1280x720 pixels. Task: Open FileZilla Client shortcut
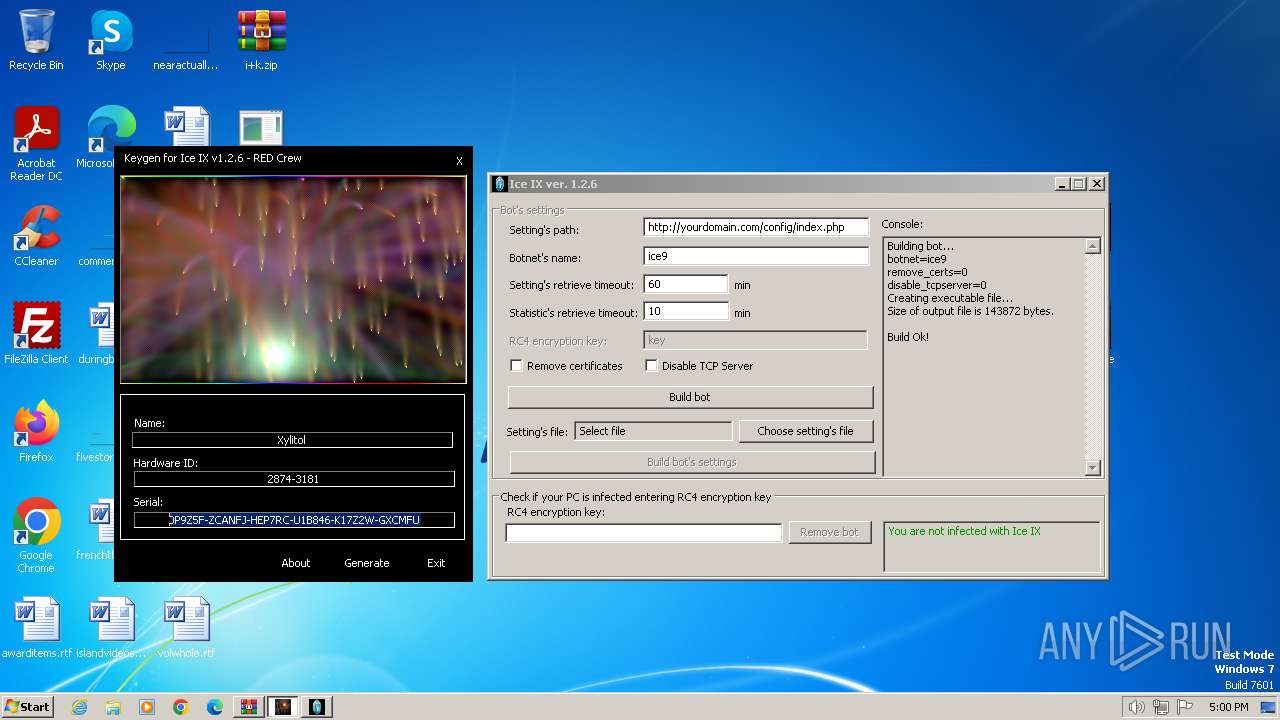click(36, 334)
